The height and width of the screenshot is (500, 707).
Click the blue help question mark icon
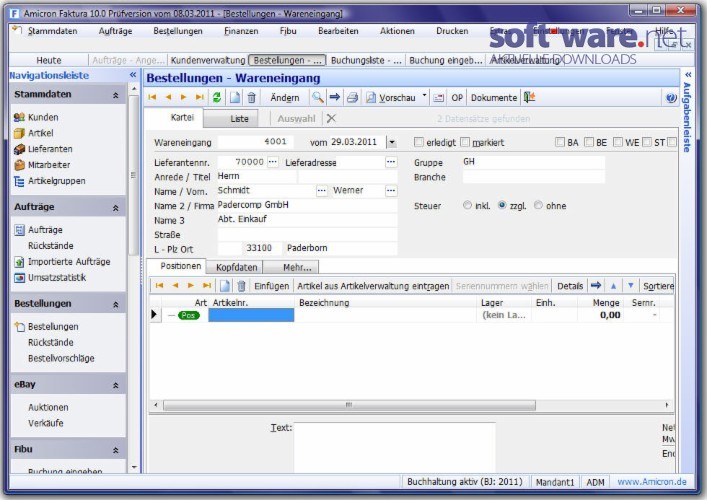pyautogui.click(x=671, y=98)
